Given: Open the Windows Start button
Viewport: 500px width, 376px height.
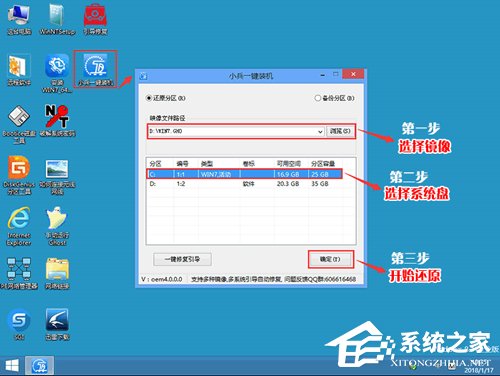Looking at the screenshot, I should pyautogui.click(x=12, y=366).
